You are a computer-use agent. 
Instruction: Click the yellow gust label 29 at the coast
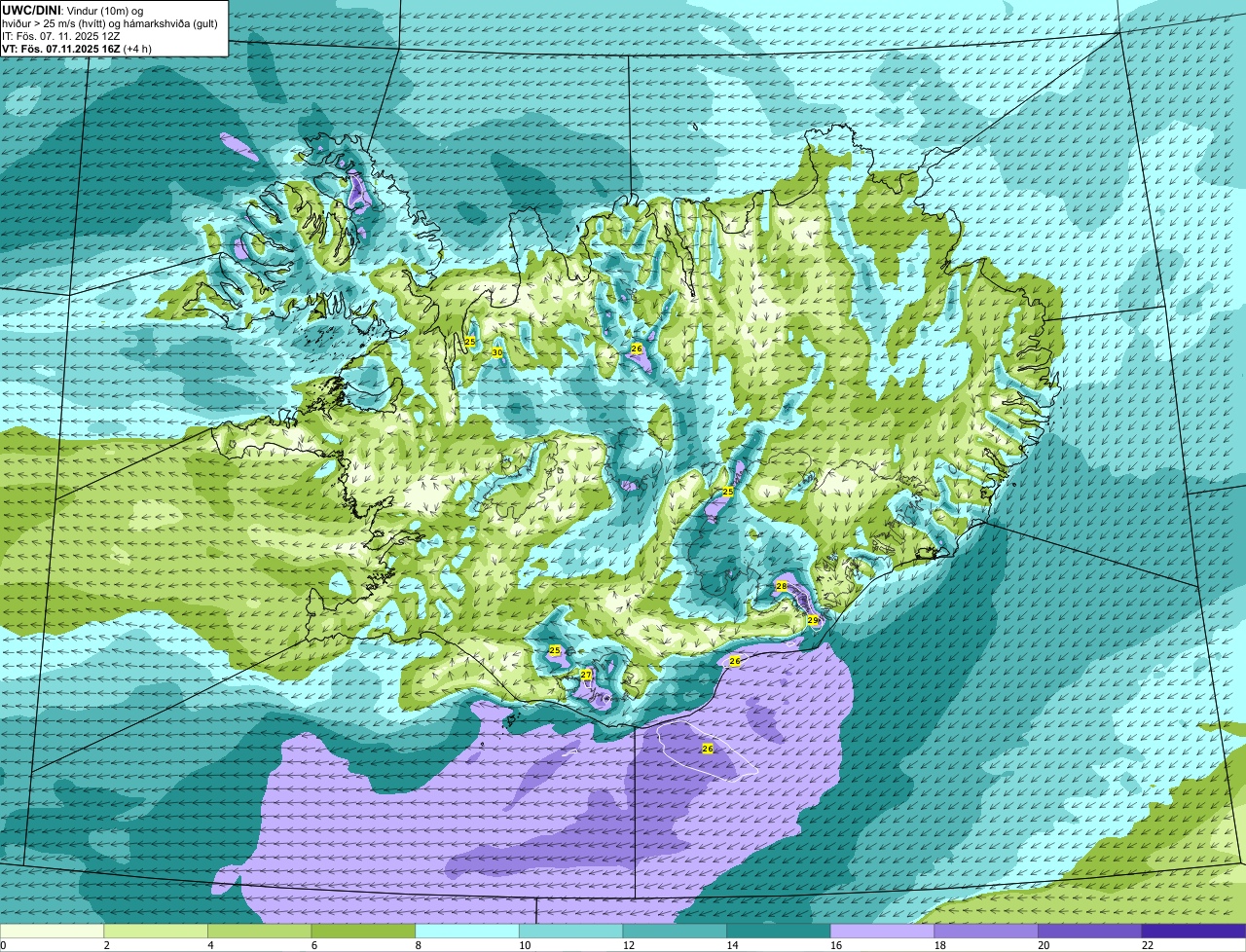tap(813, 620)
